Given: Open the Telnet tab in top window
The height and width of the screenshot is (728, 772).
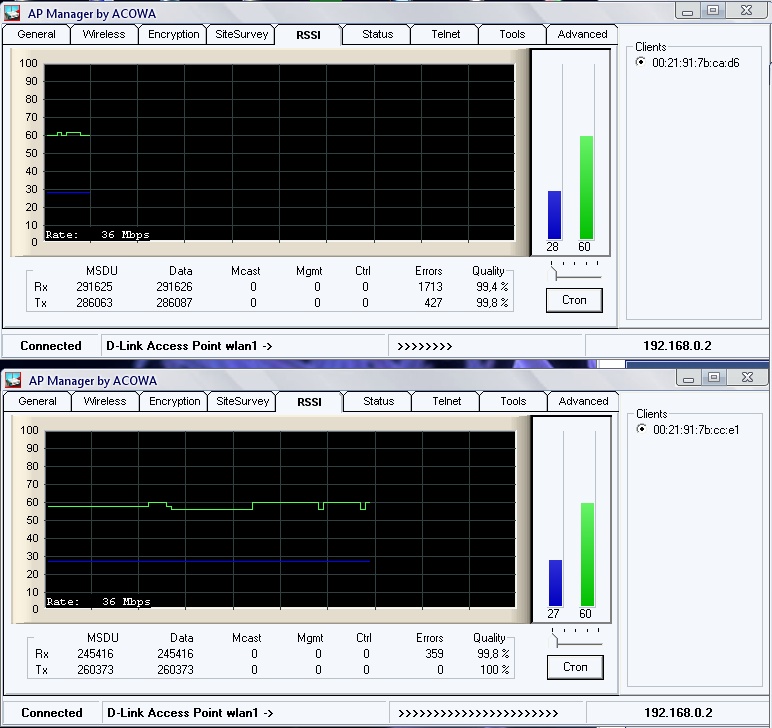Looking at the screenshot, I should pos(446,34).
